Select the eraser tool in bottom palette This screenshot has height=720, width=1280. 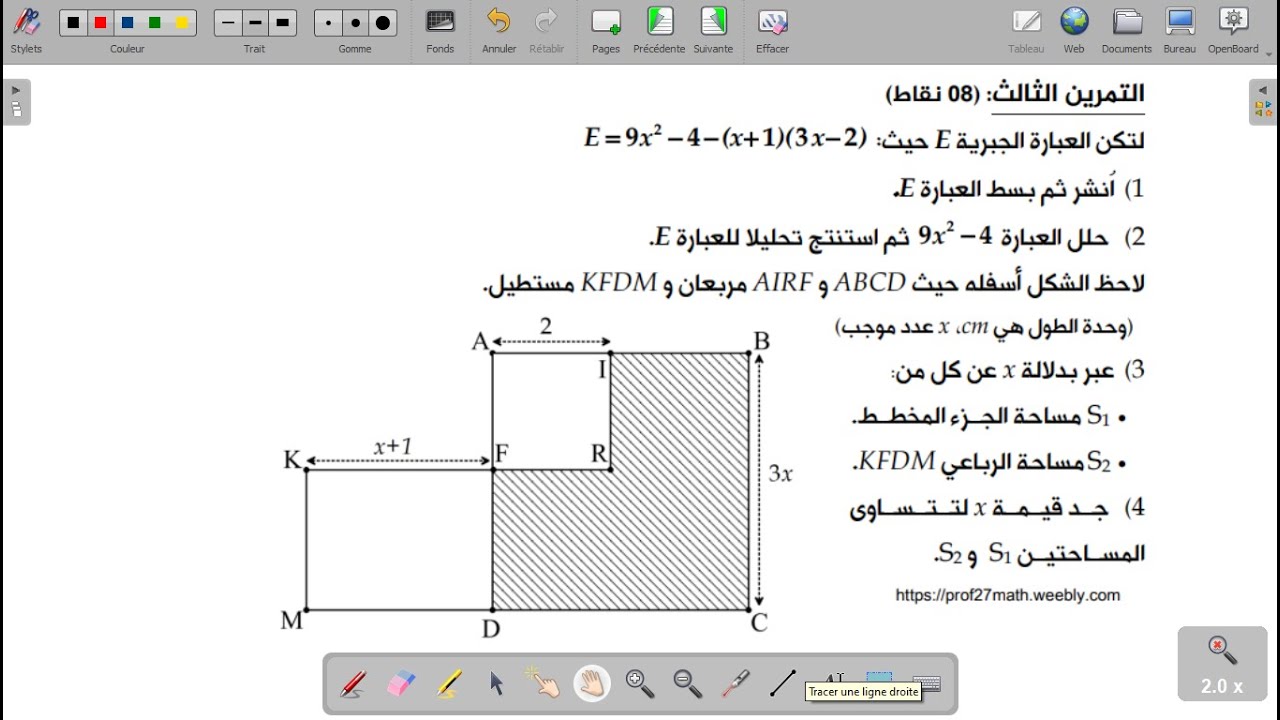[400, 683]
